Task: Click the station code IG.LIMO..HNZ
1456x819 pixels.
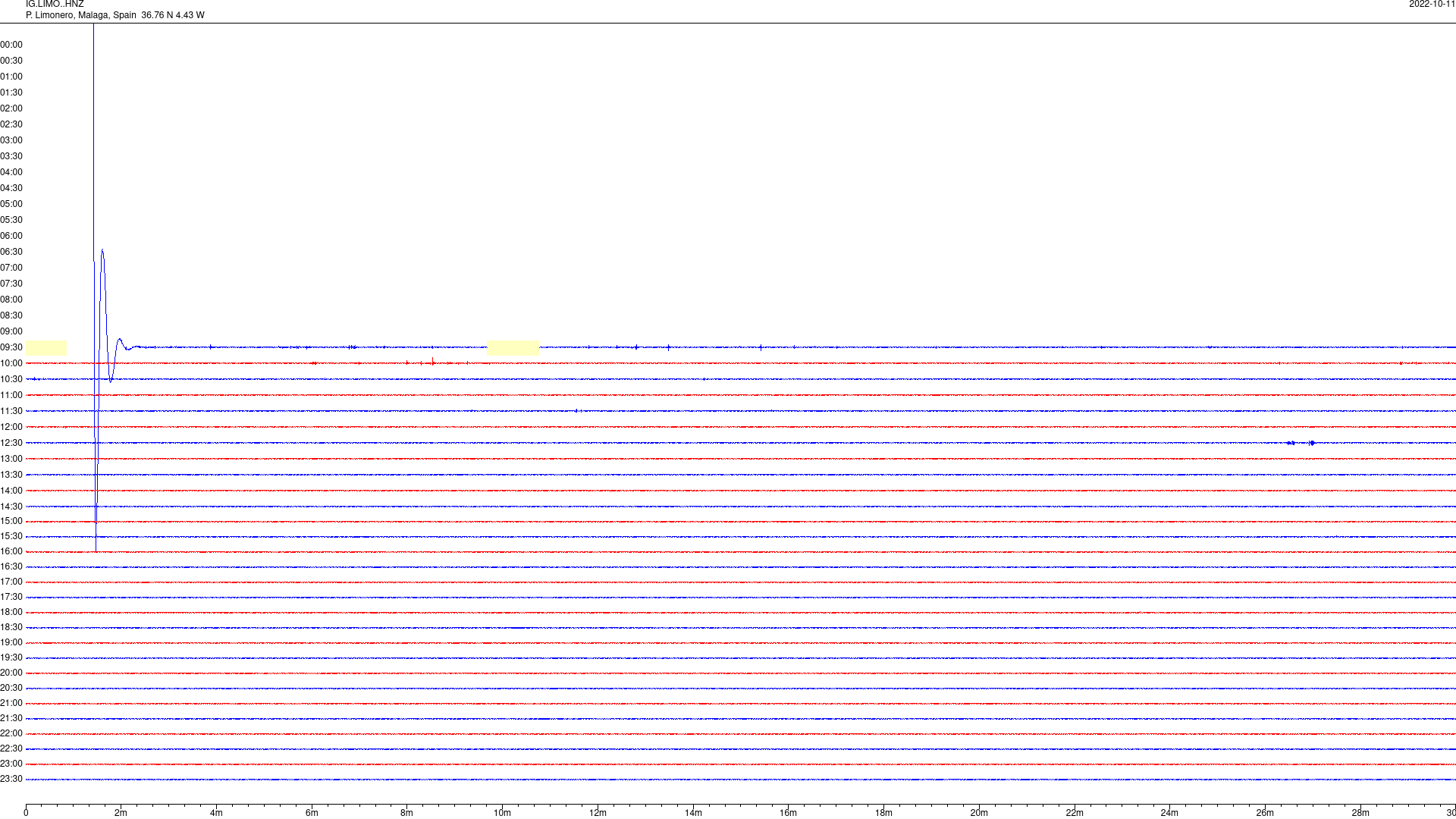Action: [x=55, y=4]
